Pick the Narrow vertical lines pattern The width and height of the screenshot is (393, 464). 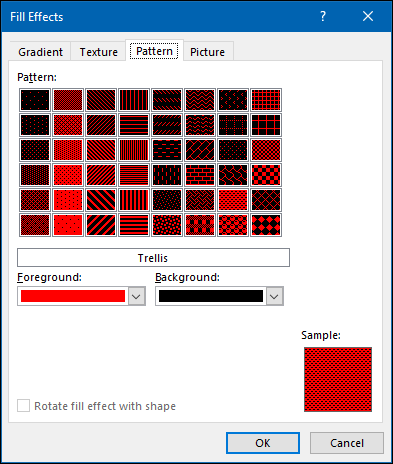pyautogui.click(x=134, y=150)
